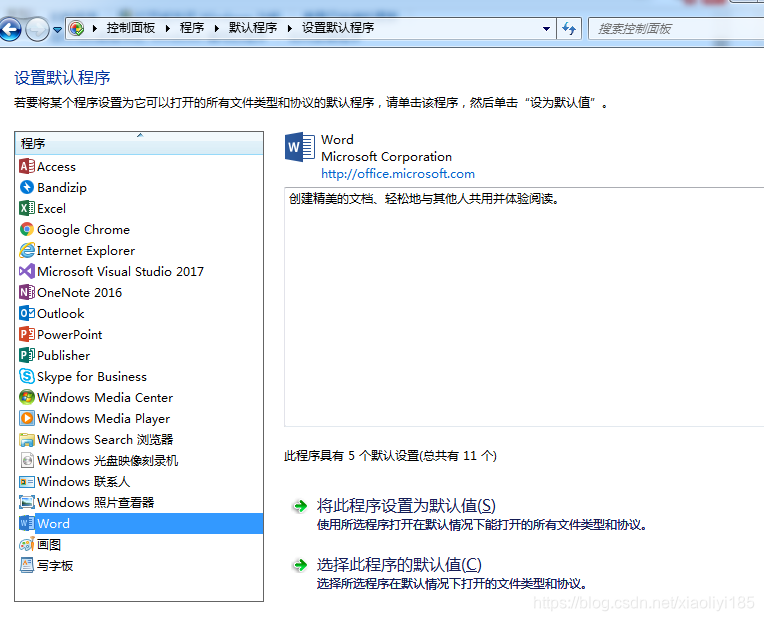This screenshot has height=621, width=764.
Task: Click the 画图 paint icon
Action: tap(27, 545)
